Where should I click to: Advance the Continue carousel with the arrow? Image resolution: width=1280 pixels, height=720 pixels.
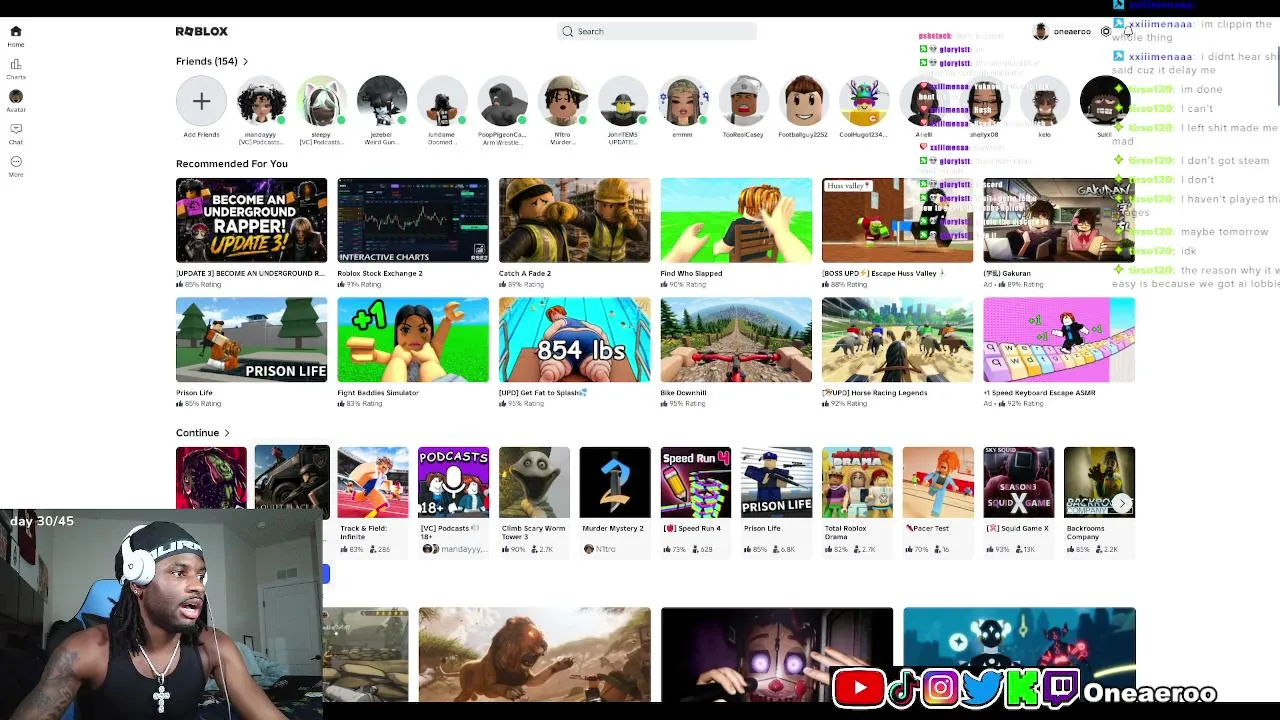1123,503
